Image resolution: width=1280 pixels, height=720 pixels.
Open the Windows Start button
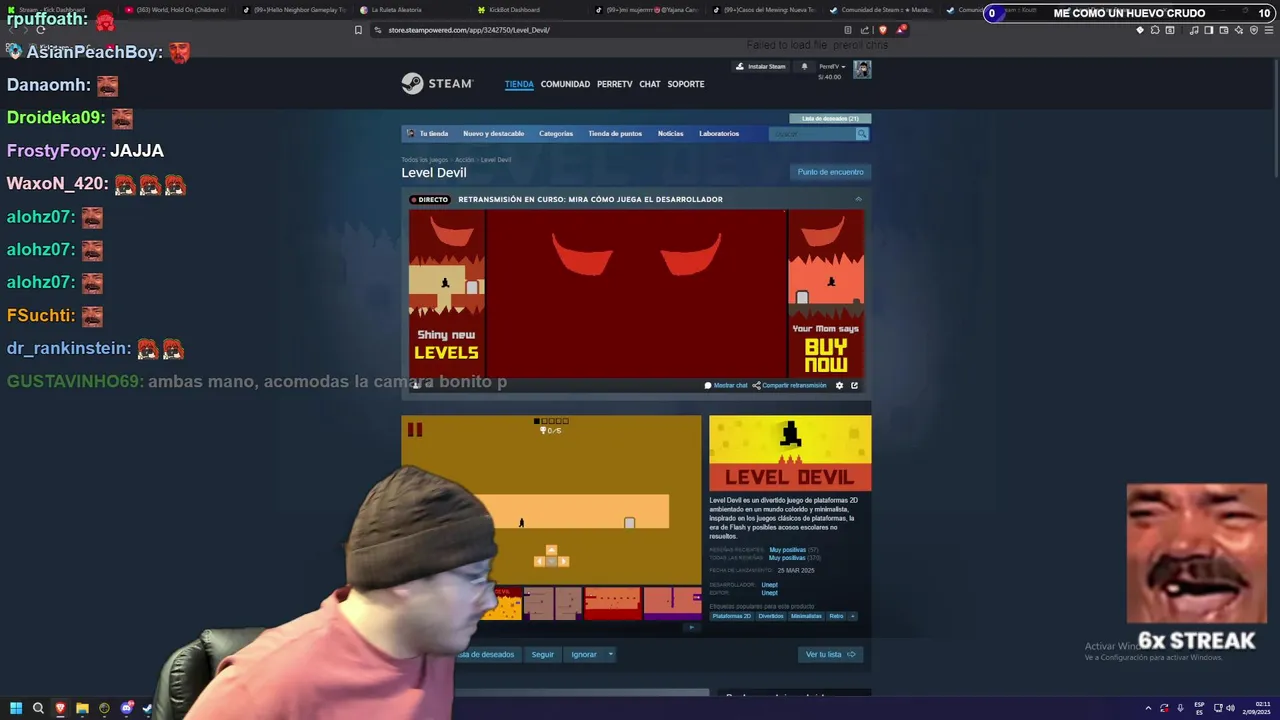coord(16,708)
